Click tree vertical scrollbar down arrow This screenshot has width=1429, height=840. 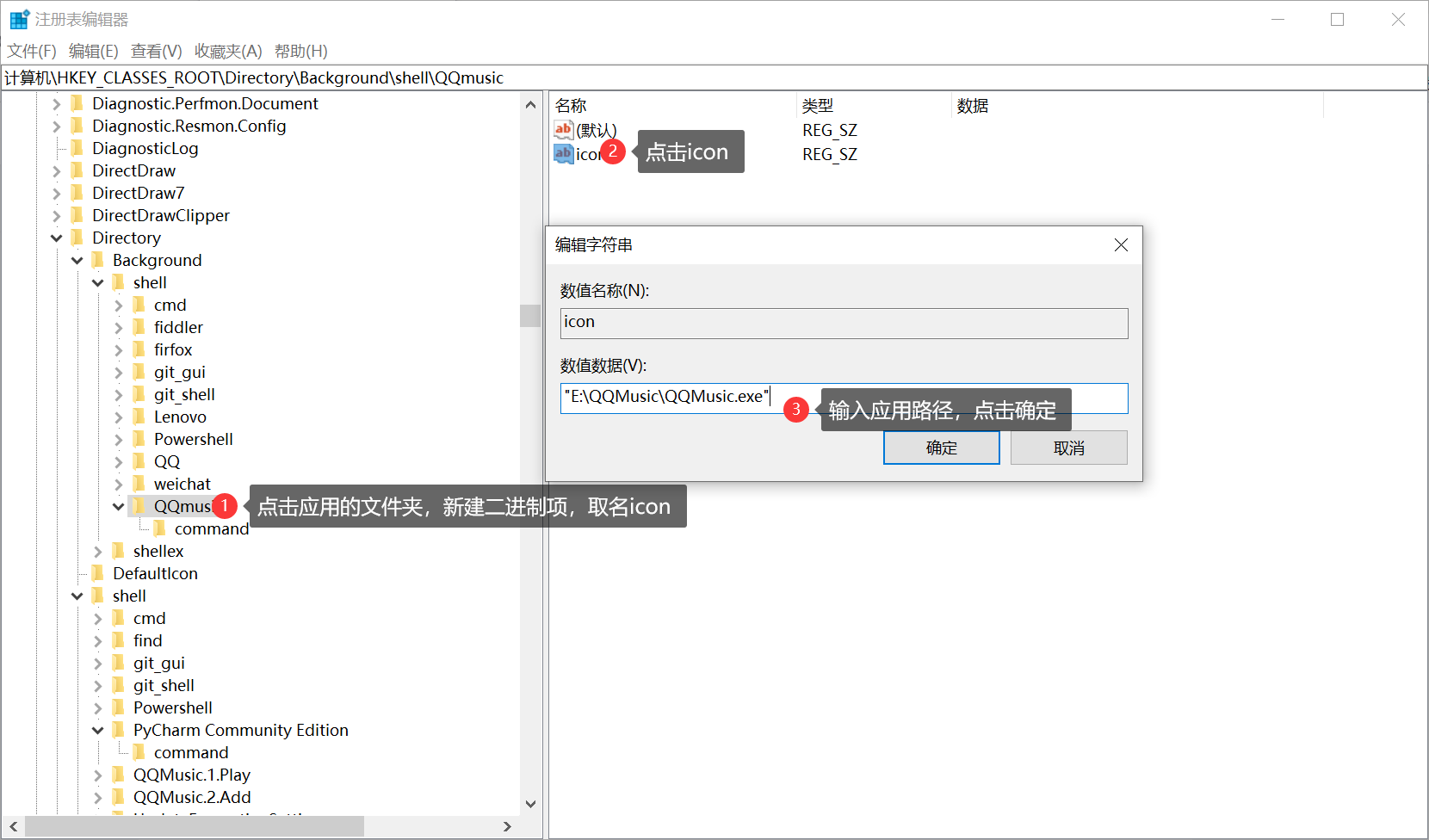(530, 804)
